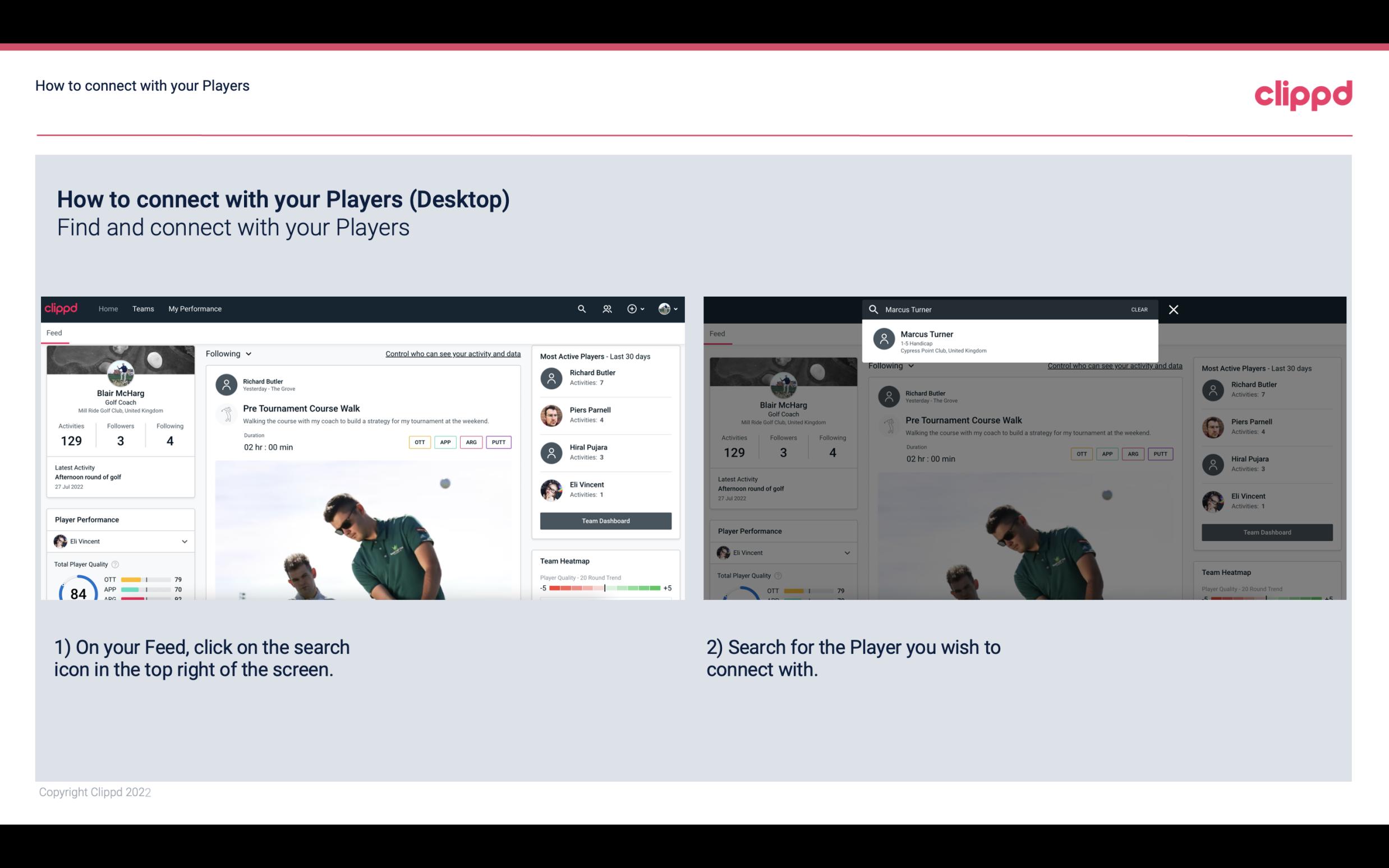Click the PUTT performance tag icon

[x=497, y=441]
